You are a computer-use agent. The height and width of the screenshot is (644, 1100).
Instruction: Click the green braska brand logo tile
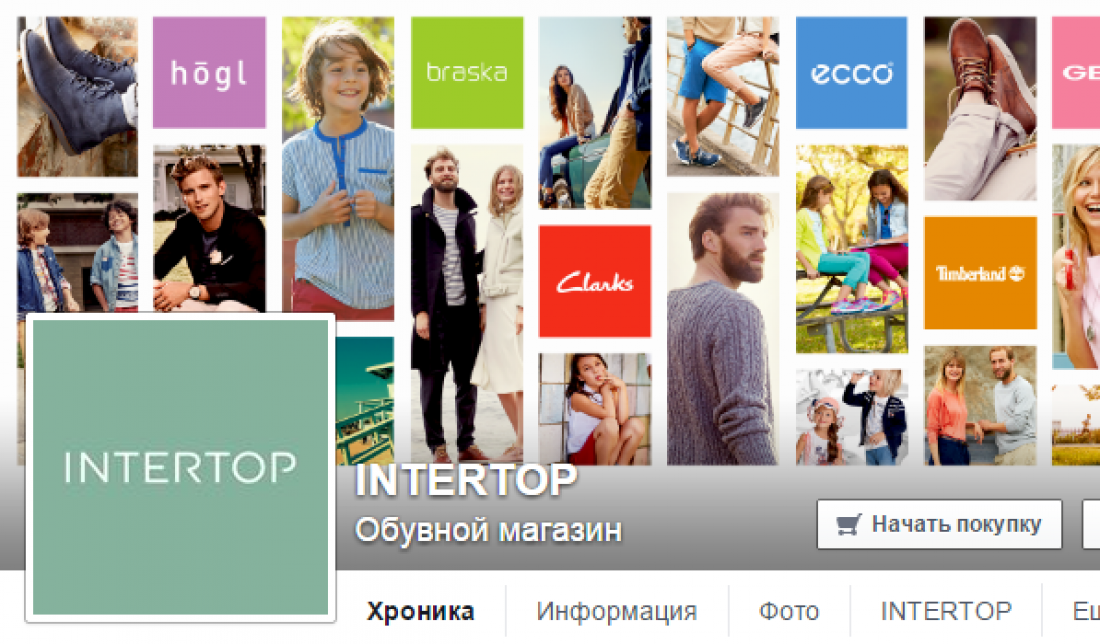(x=467, y=72)
